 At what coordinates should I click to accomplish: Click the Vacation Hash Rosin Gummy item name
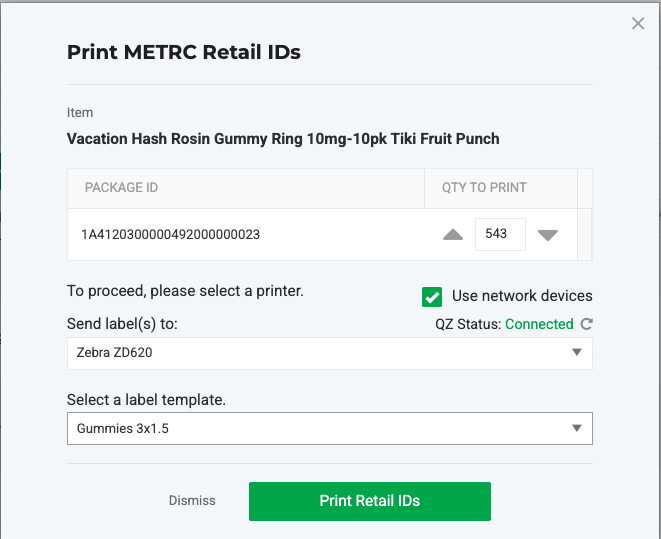click(x=283, y=139)
